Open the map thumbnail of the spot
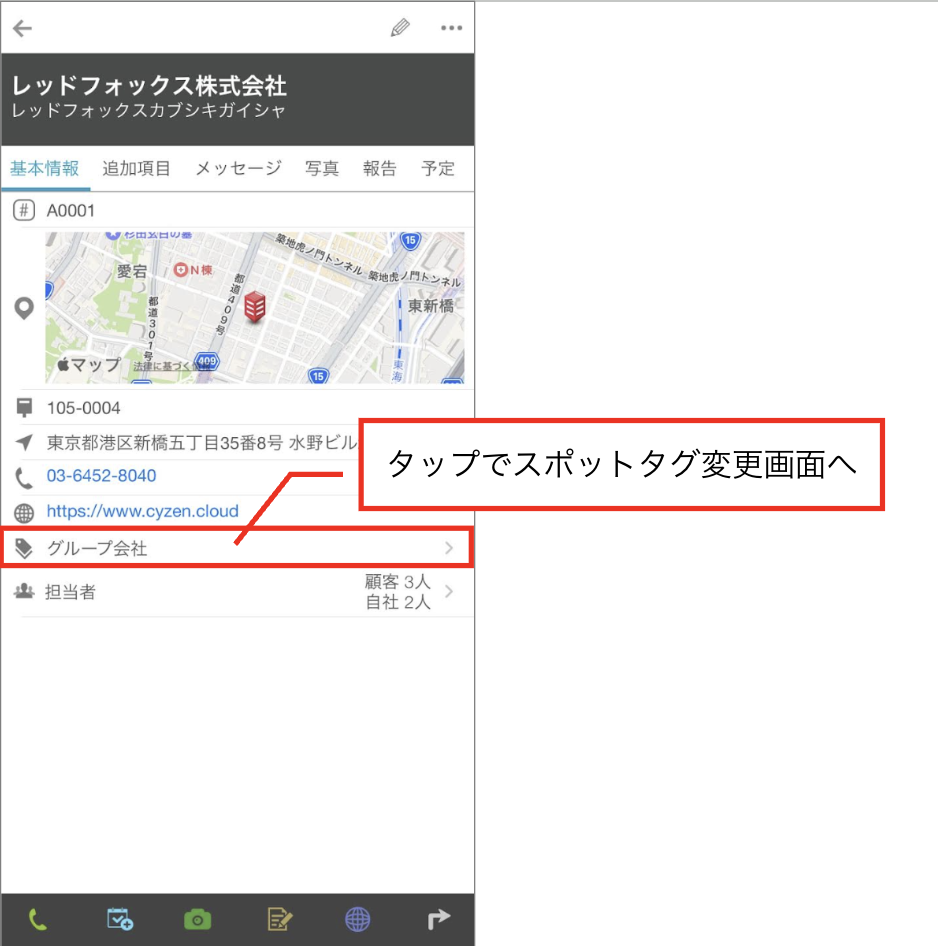 (255, 308)
